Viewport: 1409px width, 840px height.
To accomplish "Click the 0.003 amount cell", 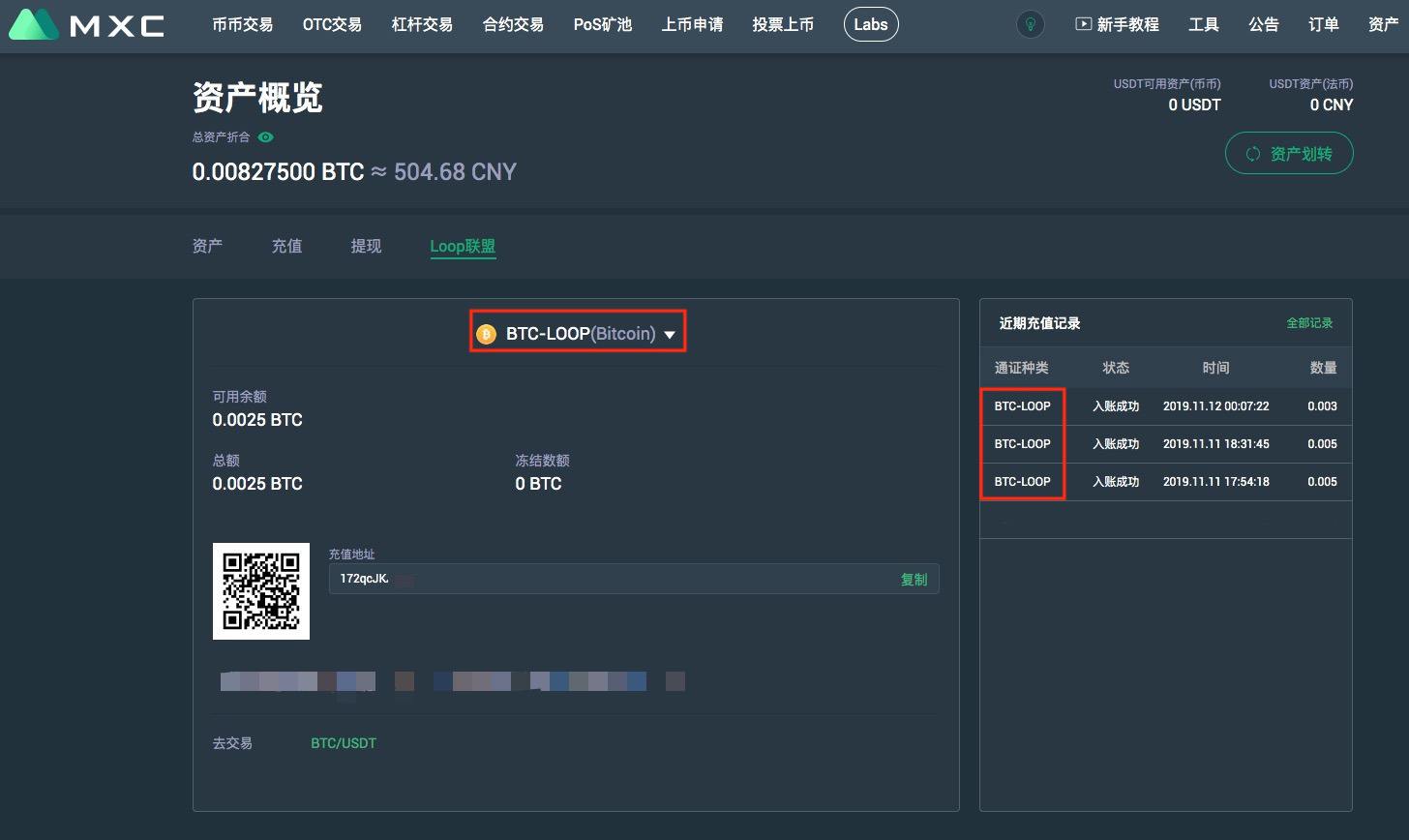I will click(1322, 406).
